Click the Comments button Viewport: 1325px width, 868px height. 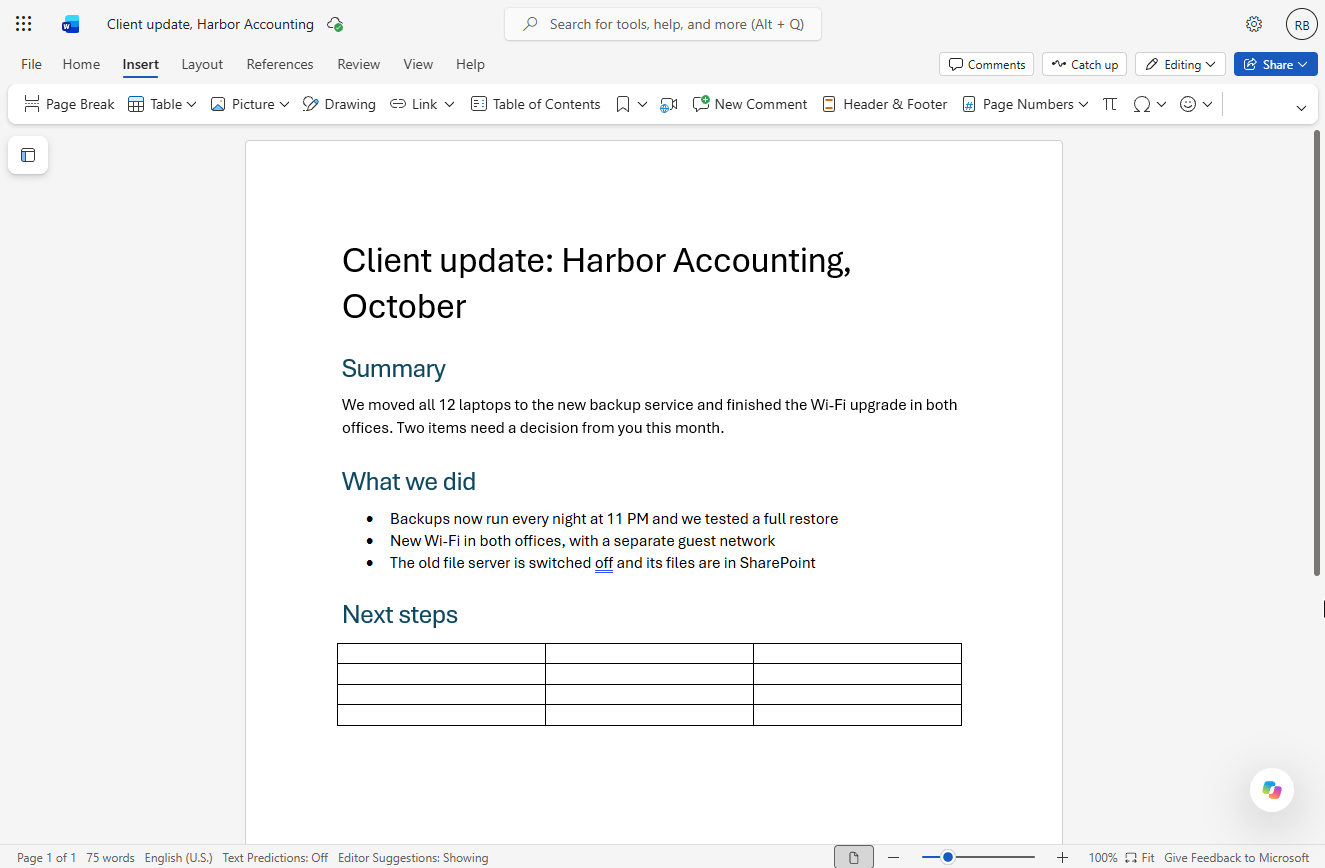pos(986,64)
